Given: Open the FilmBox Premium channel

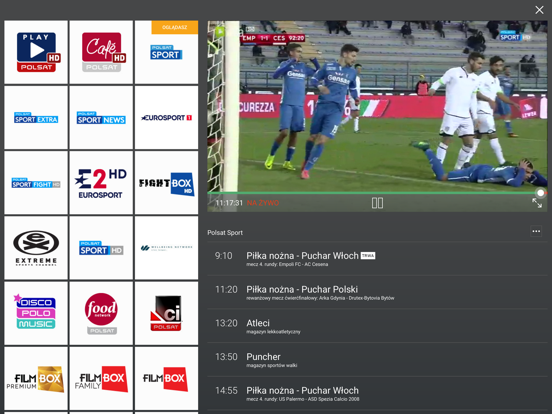Looking at the screenshot, I should pyautogui.click(x=36, y=378).
